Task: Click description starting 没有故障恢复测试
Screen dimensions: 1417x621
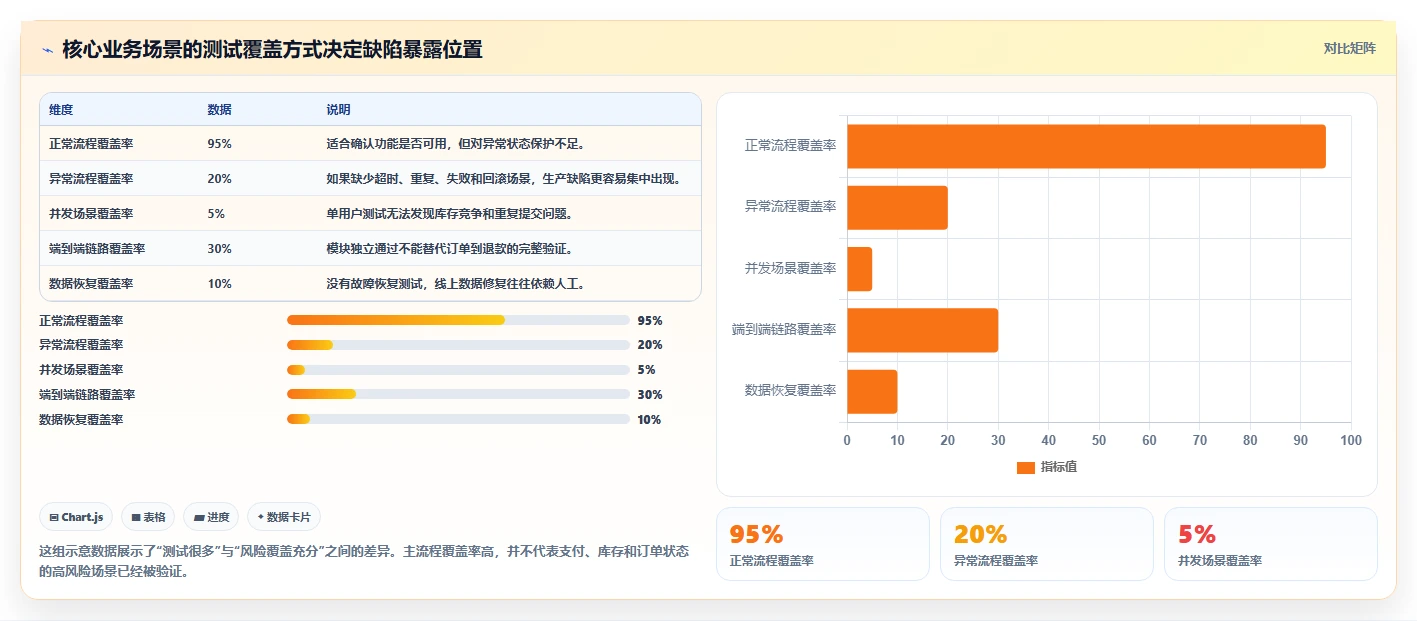Action: pyautogui.click(x=456, y=284)
